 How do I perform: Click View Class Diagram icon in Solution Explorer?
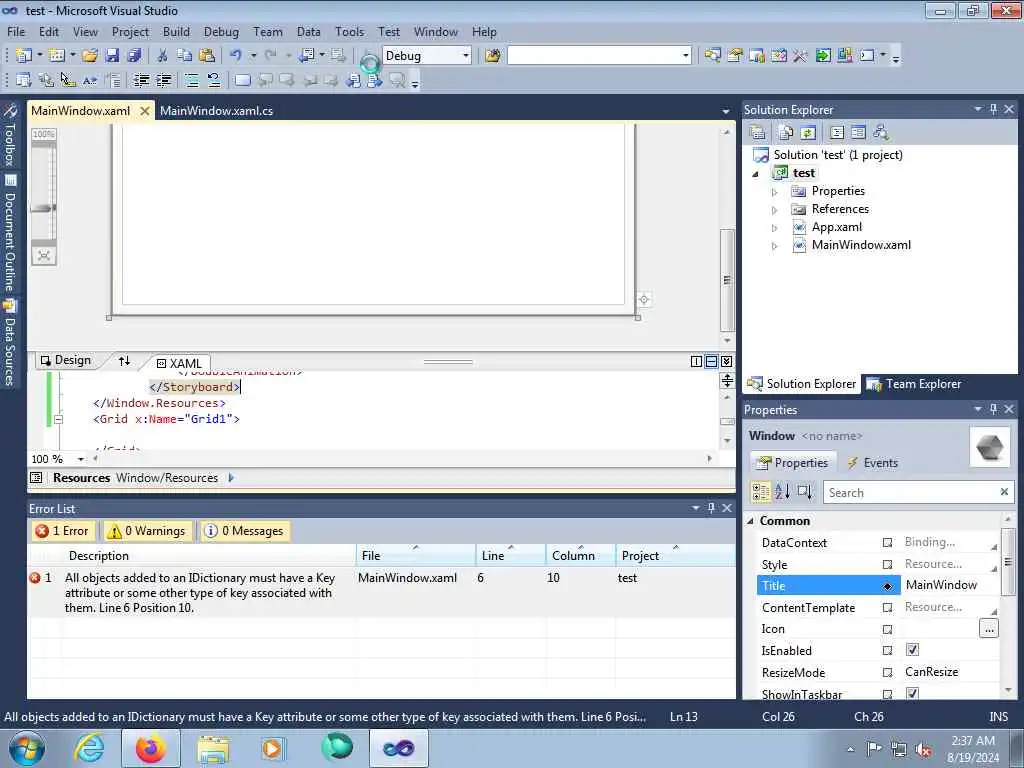pyautogui.click(x=880, y=133)
